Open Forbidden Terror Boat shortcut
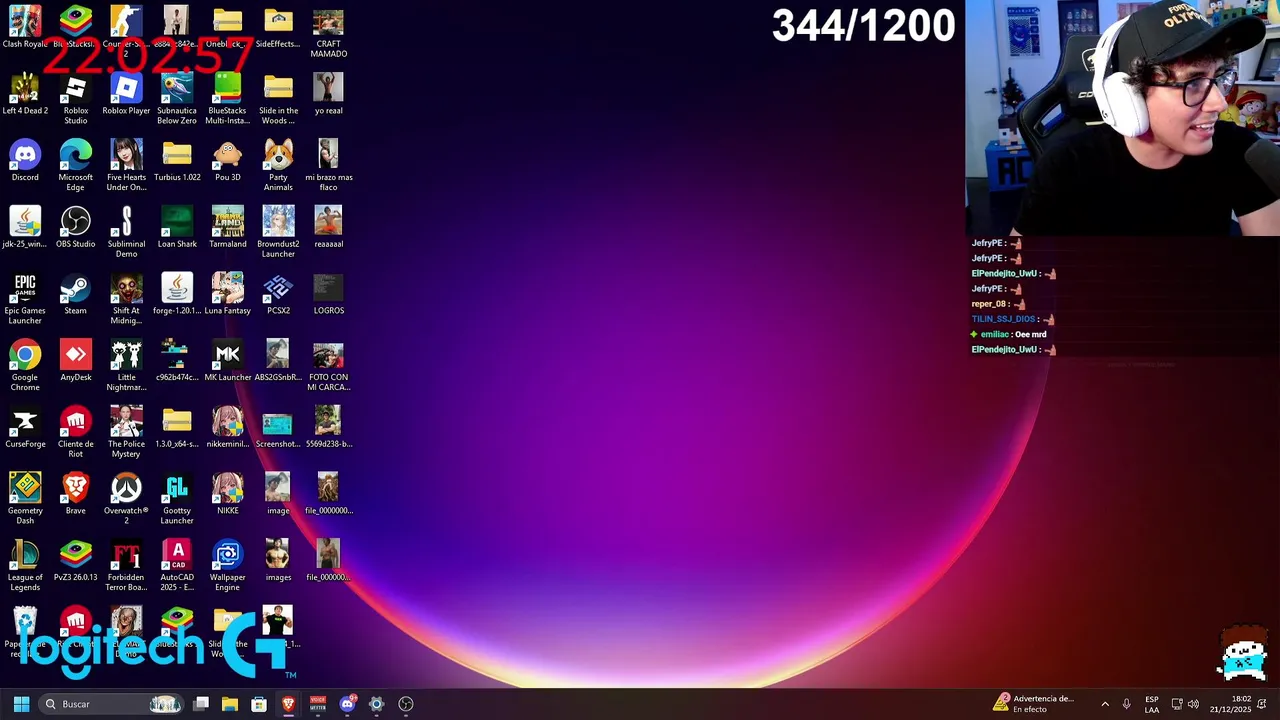Screen dimensions: 1280x720 pos(126,566)
